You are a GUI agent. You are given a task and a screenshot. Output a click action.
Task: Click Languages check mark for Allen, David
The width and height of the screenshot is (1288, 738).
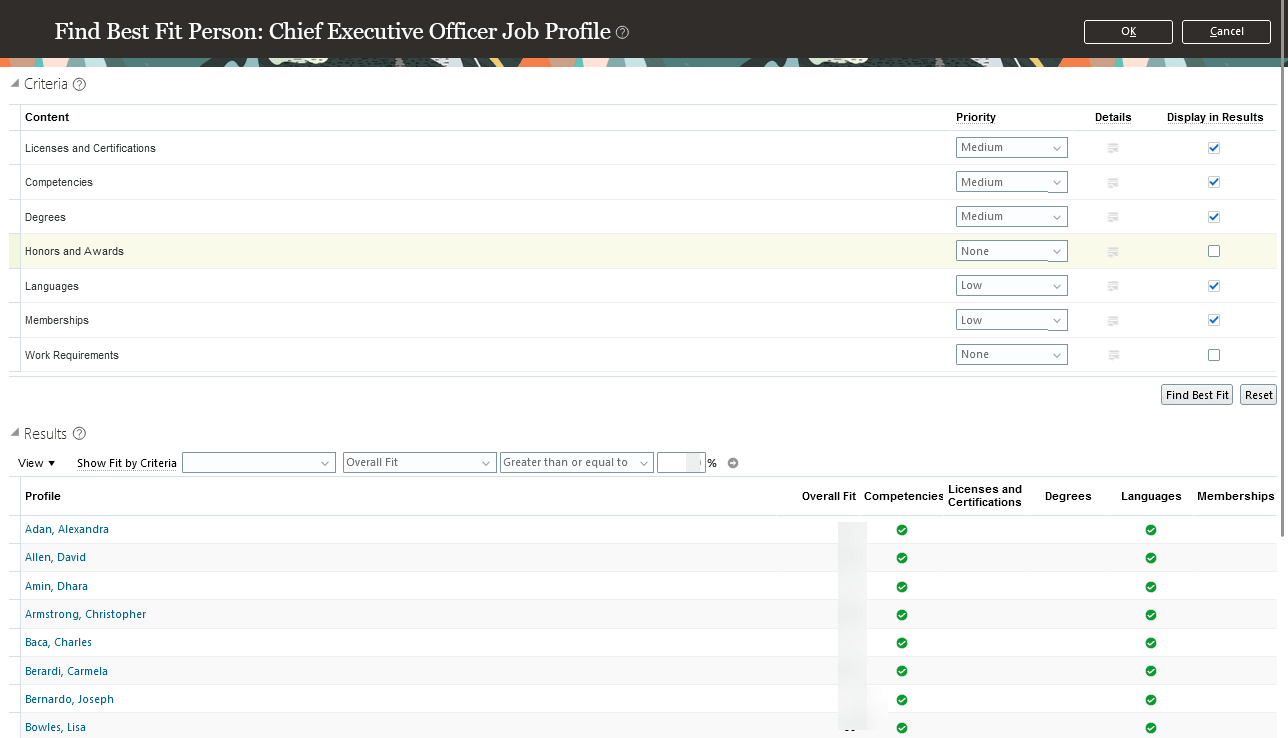coord(1151,558)
